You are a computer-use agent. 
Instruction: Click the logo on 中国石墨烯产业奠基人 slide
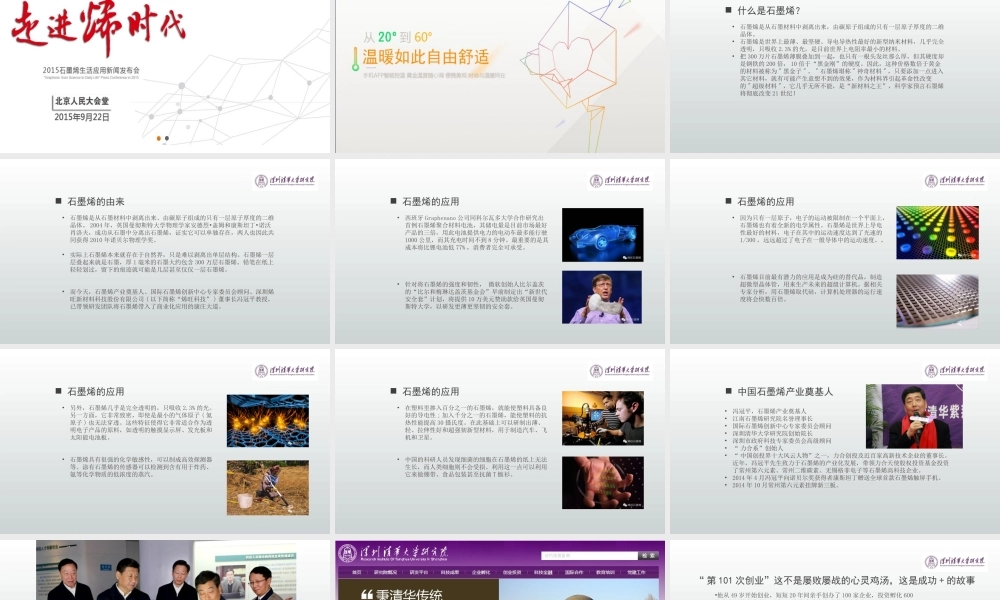point(954,370)
